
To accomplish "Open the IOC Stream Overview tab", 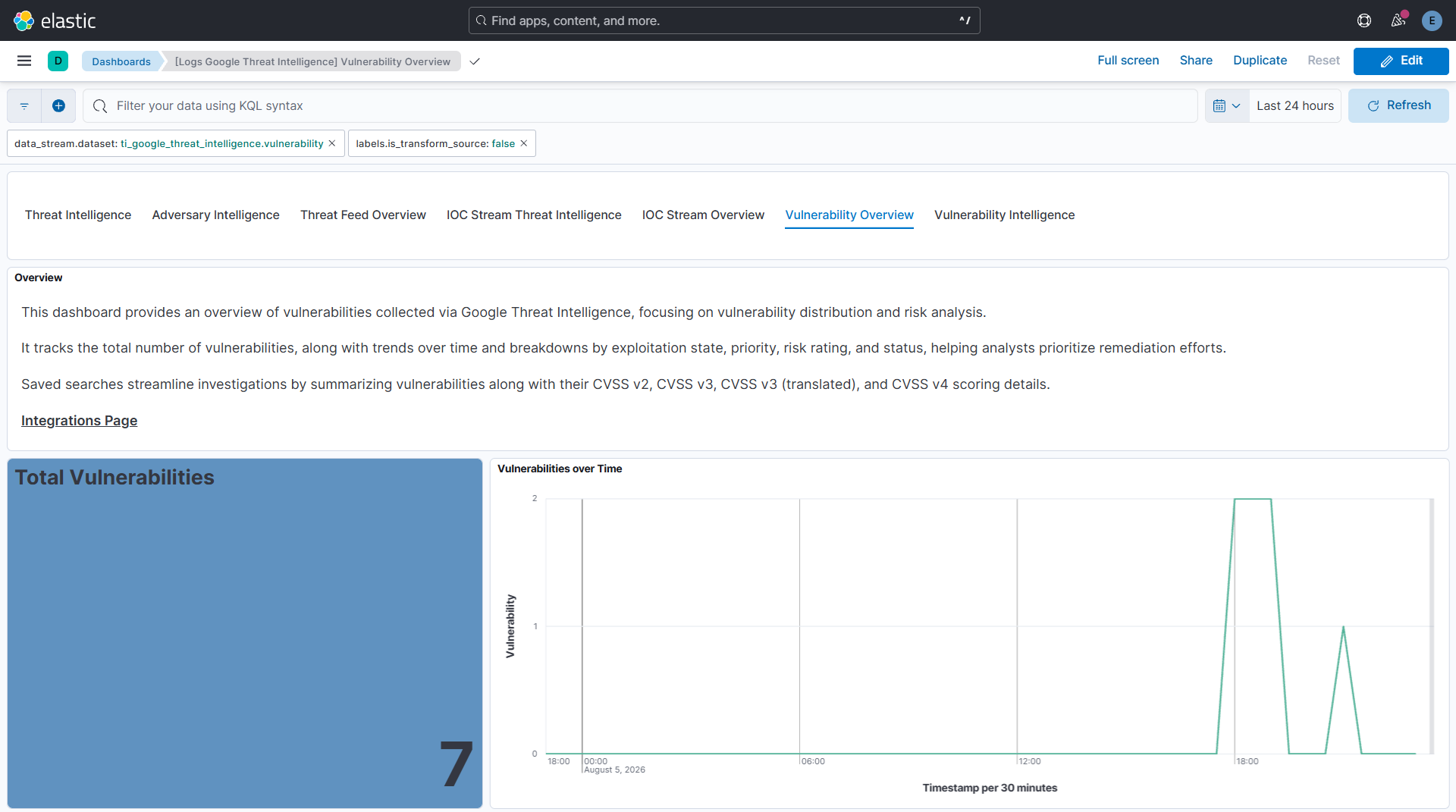I will pyautogui.click(x=703, y=215).
